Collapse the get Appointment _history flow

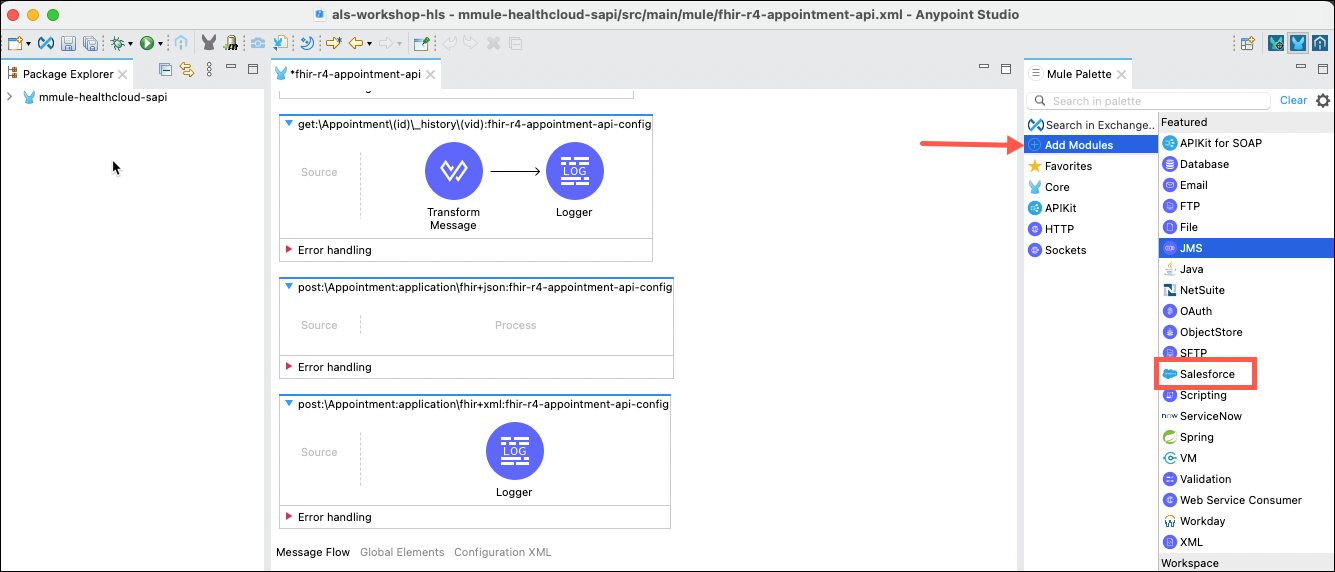coord(289,124)
